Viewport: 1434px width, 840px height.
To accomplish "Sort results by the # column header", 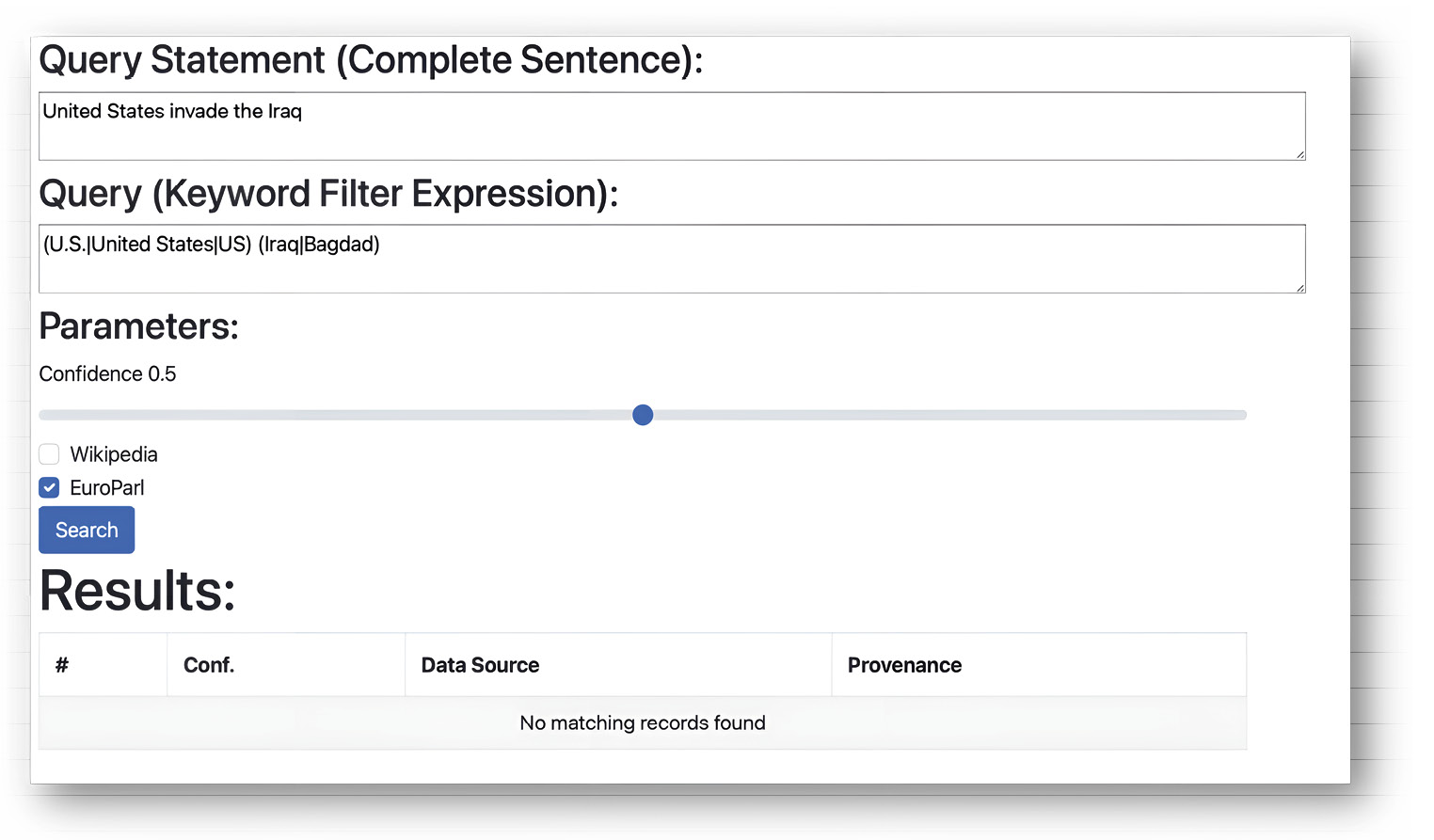I will 104,665.
